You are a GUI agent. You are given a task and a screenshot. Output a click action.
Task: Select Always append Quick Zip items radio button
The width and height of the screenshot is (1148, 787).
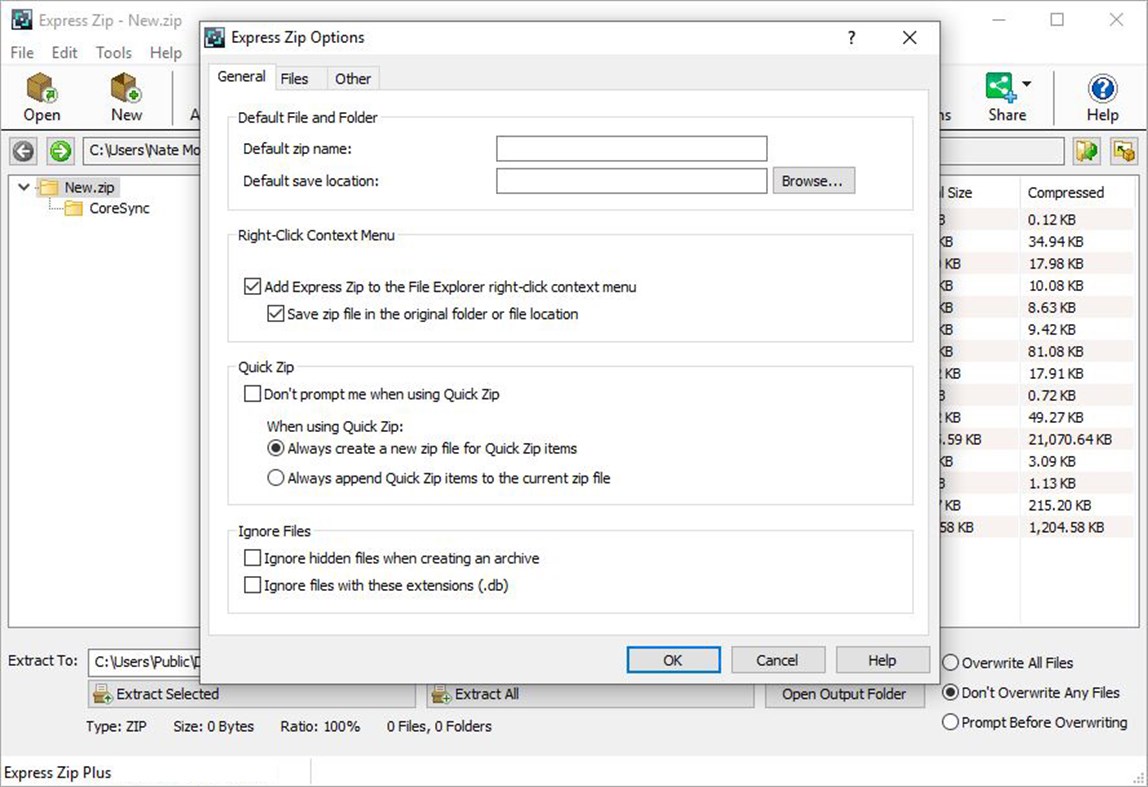[275, 477]
